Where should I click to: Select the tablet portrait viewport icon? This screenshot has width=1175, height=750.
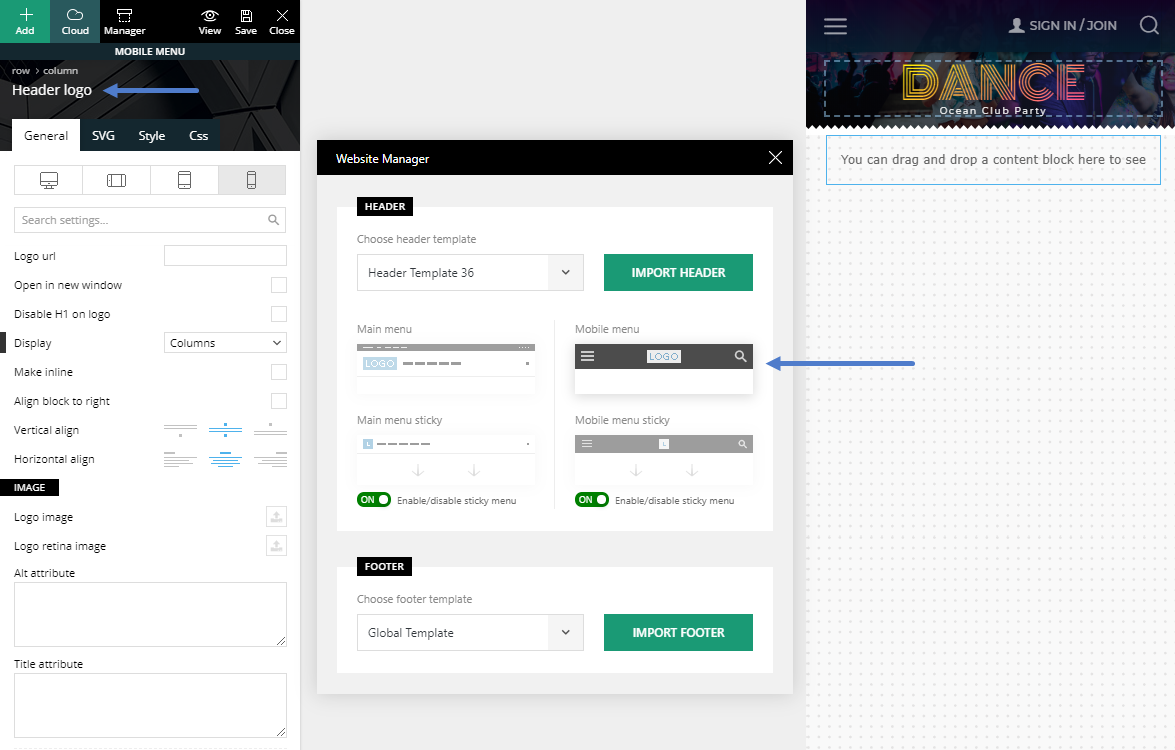pos(184,180)
